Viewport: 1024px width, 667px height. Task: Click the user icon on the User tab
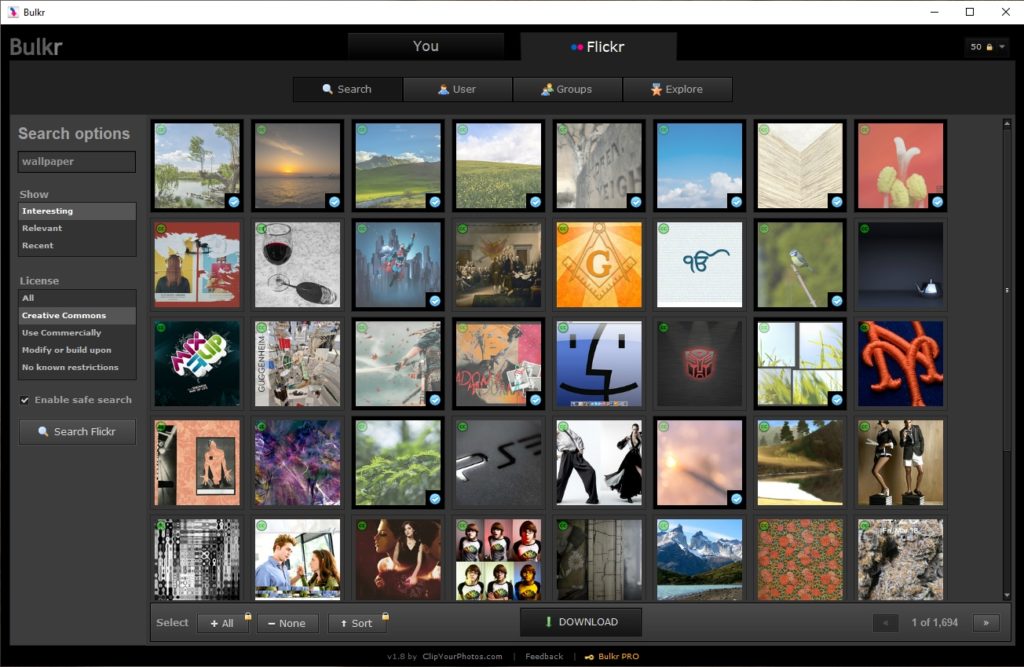444,89
